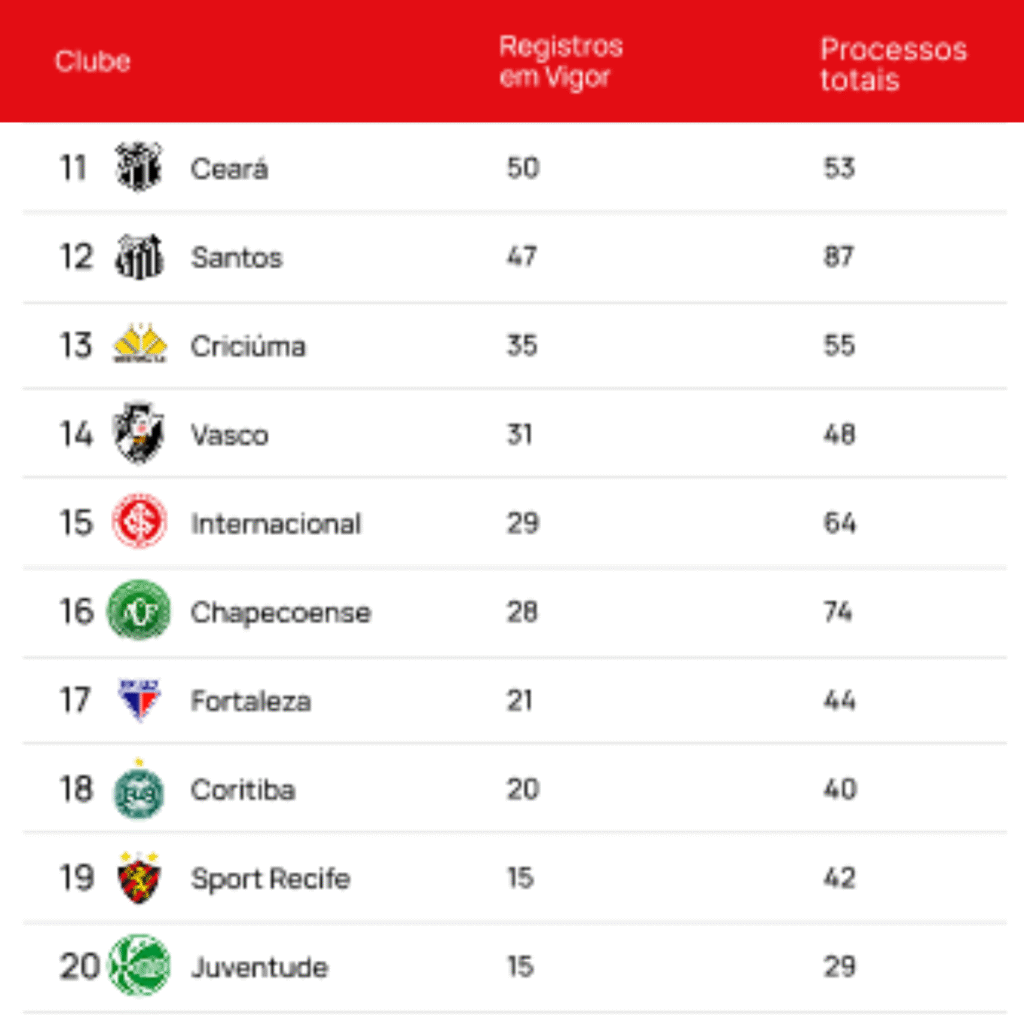Image resolution: width=1024 pixels, height=1024 pixels.
Task: Select the Criciúma yellow crest icon
Action: pyautogui.click(x=139, y=345)
